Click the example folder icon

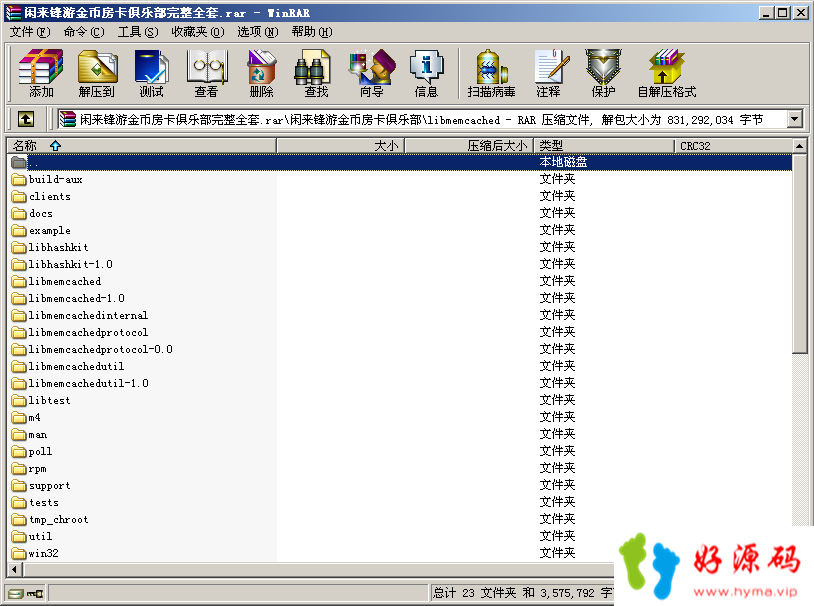[19, 231]
